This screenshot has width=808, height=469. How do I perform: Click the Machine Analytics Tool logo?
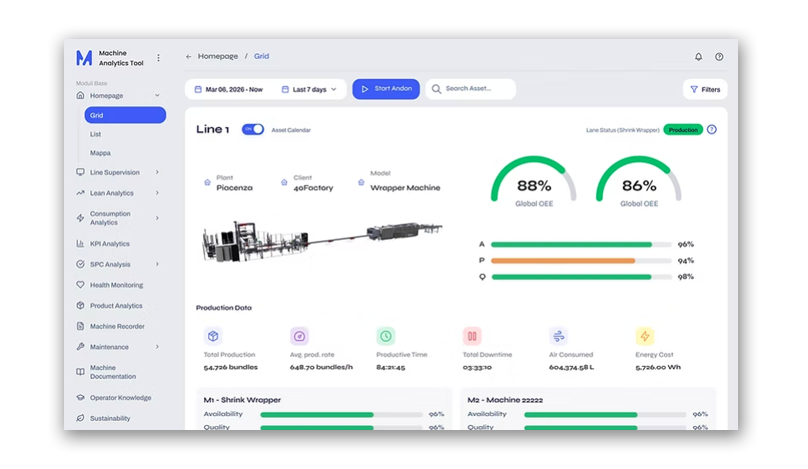click(x=84, y=58)
